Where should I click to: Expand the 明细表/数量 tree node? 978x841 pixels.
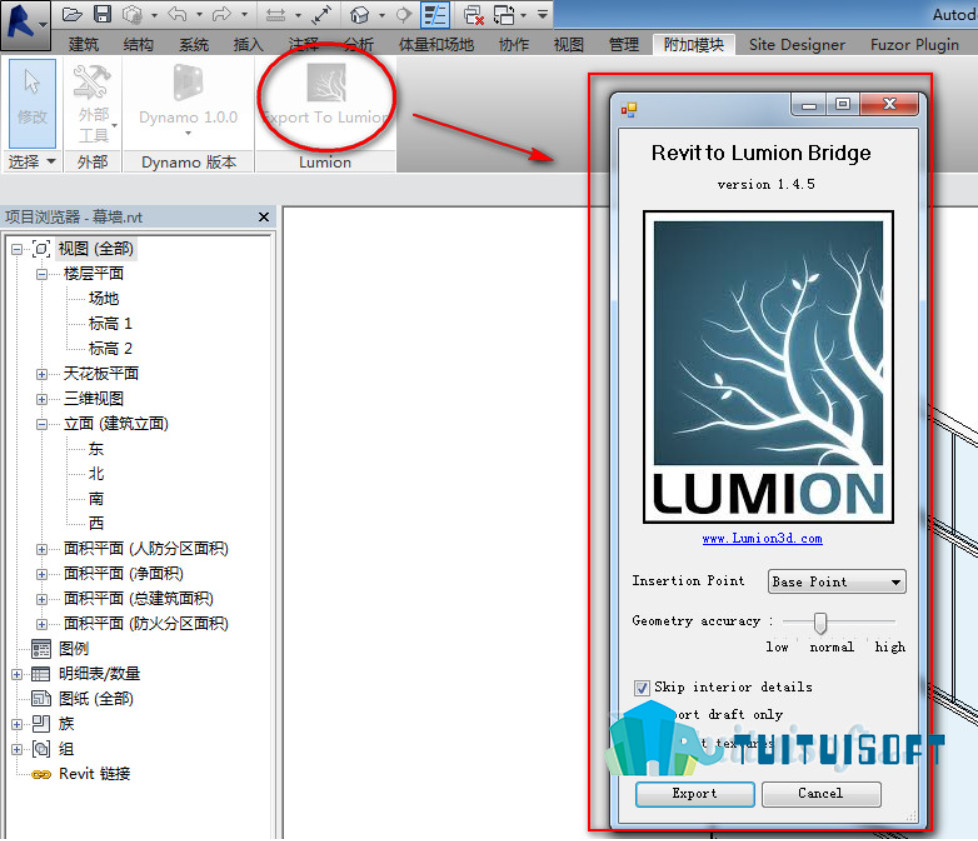[x=17, y=674]
